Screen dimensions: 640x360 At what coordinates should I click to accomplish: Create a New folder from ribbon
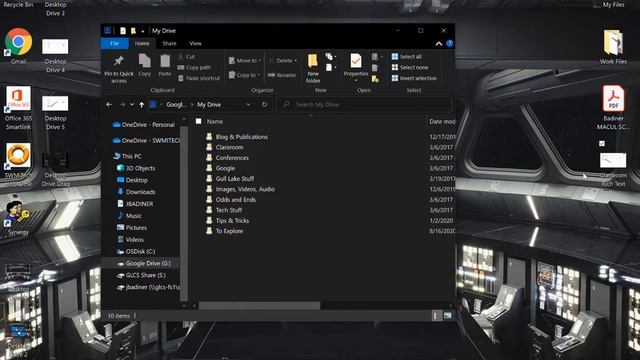[x=313, y=69]
